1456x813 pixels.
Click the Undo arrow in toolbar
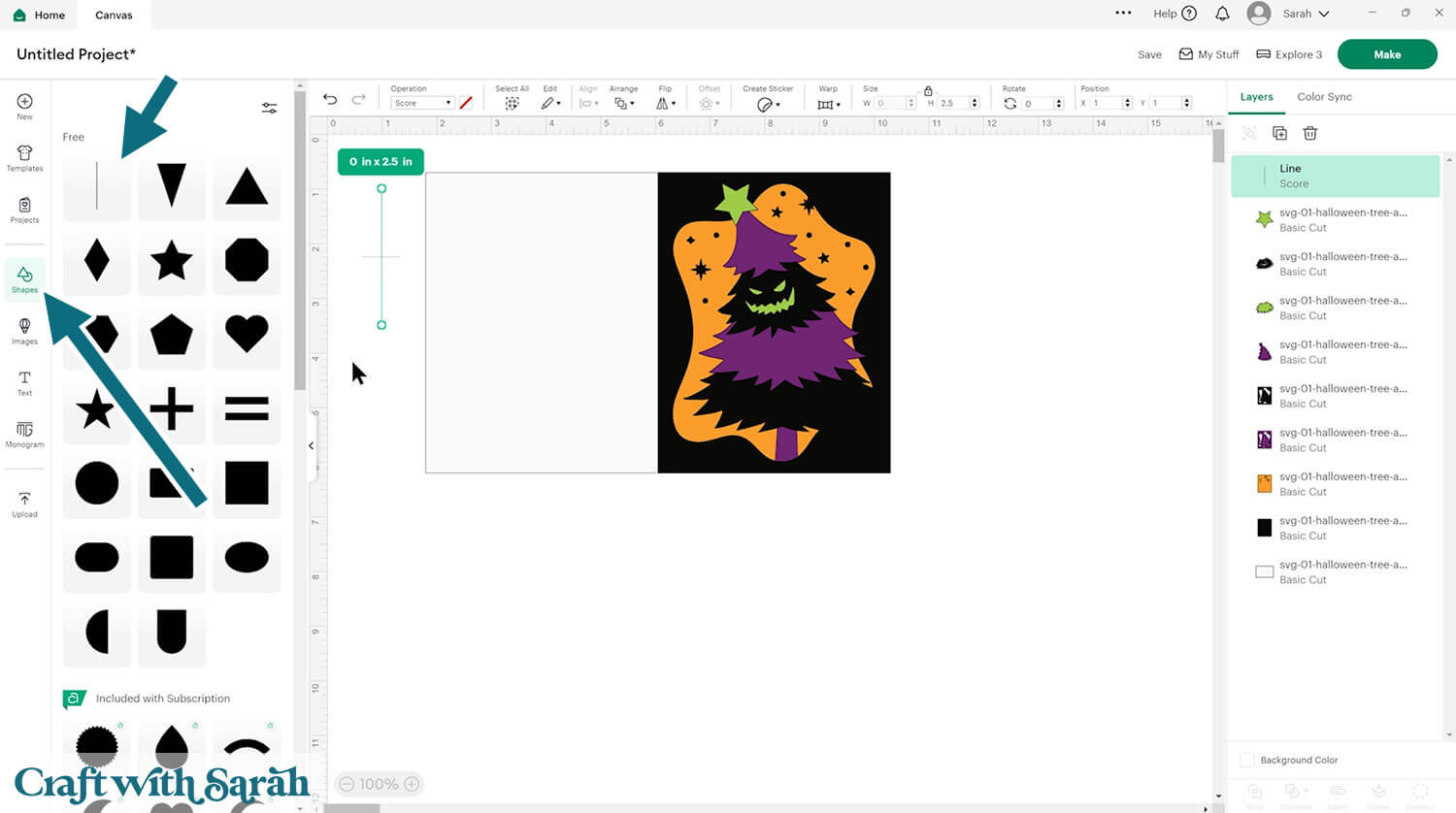[x=330, y=100]
